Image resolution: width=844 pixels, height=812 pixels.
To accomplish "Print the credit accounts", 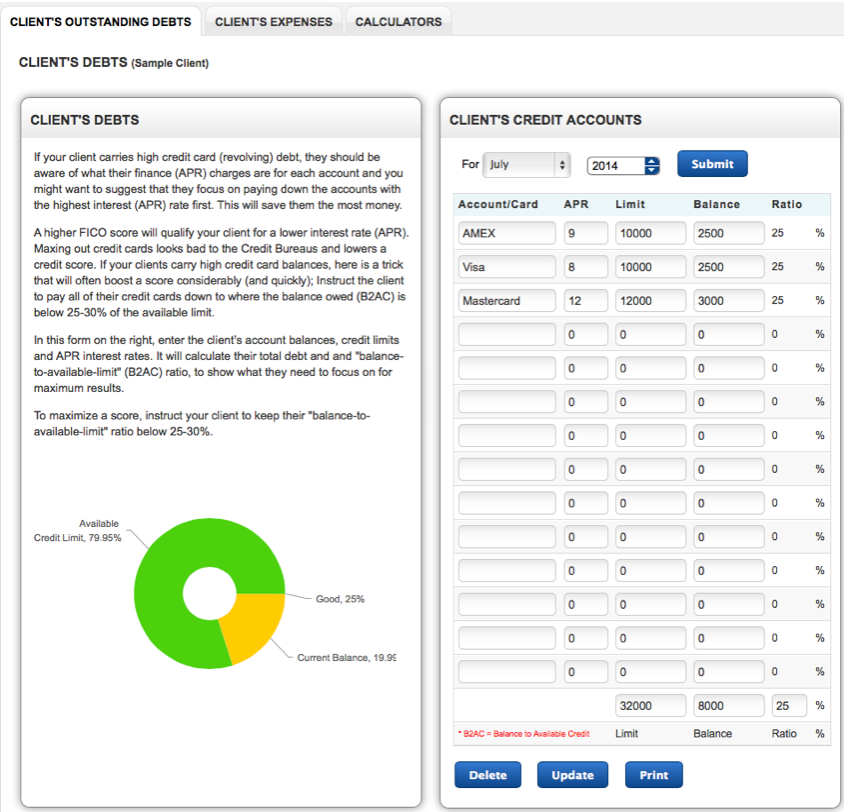I will (x=654, y=775).
